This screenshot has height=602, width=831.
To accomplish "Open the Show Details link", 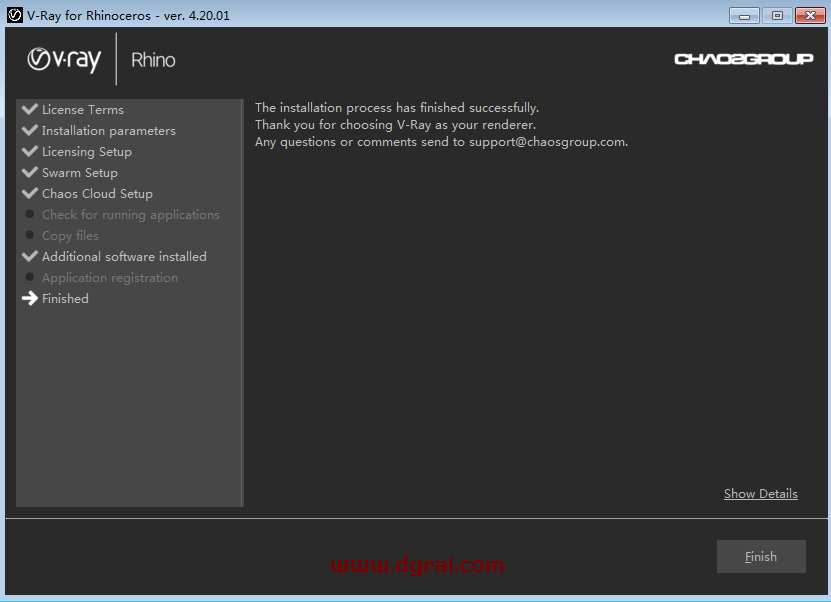I will tap(760, 494).
